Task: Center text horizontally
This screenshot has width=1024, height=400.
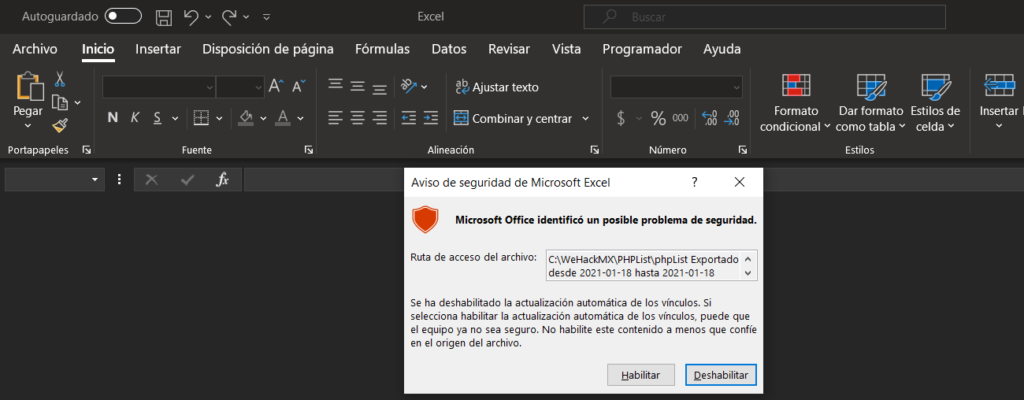Action: click(x=357, y=118)
